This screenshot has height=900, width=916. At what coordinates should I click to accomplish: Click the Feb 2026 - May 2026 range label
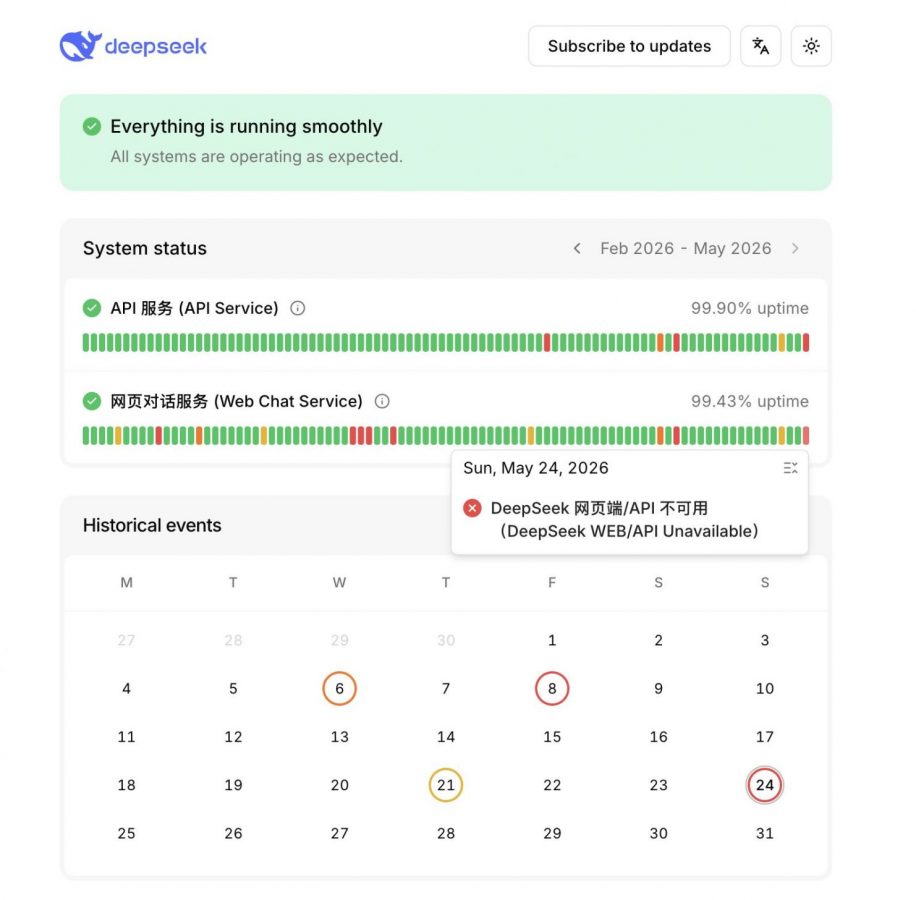(x=686, y=248)
